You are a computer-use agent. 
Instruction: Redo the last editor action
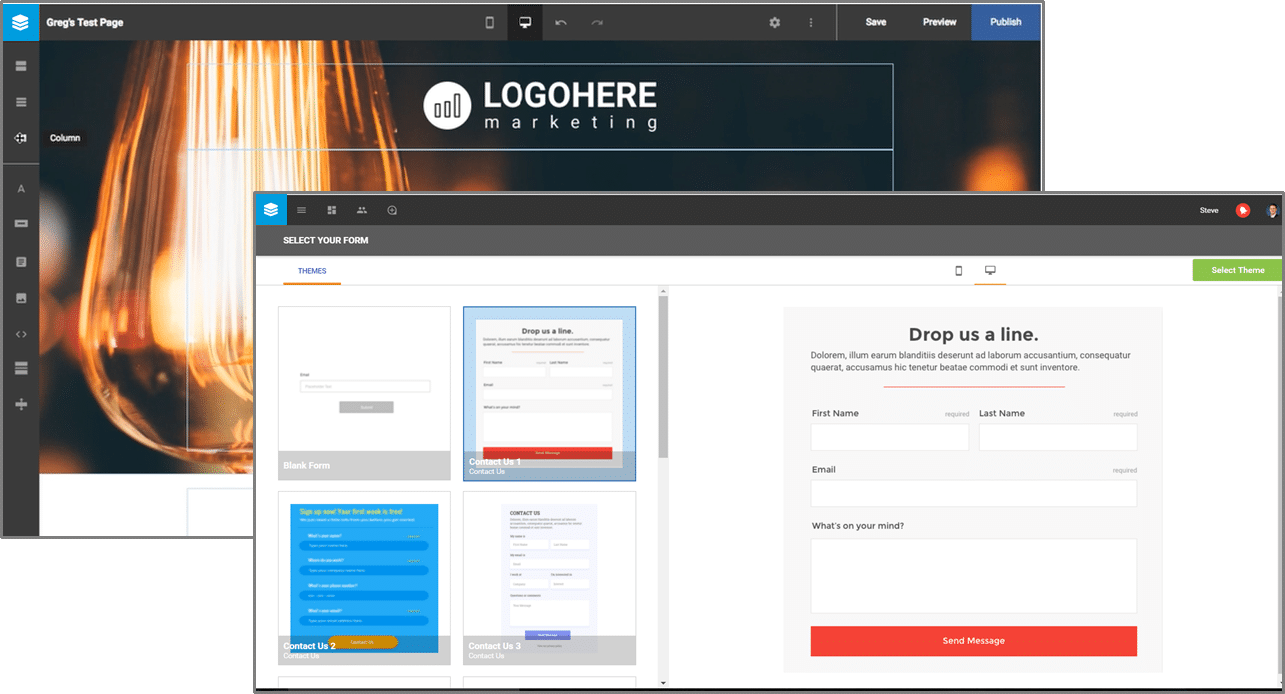tap(597, 22)
